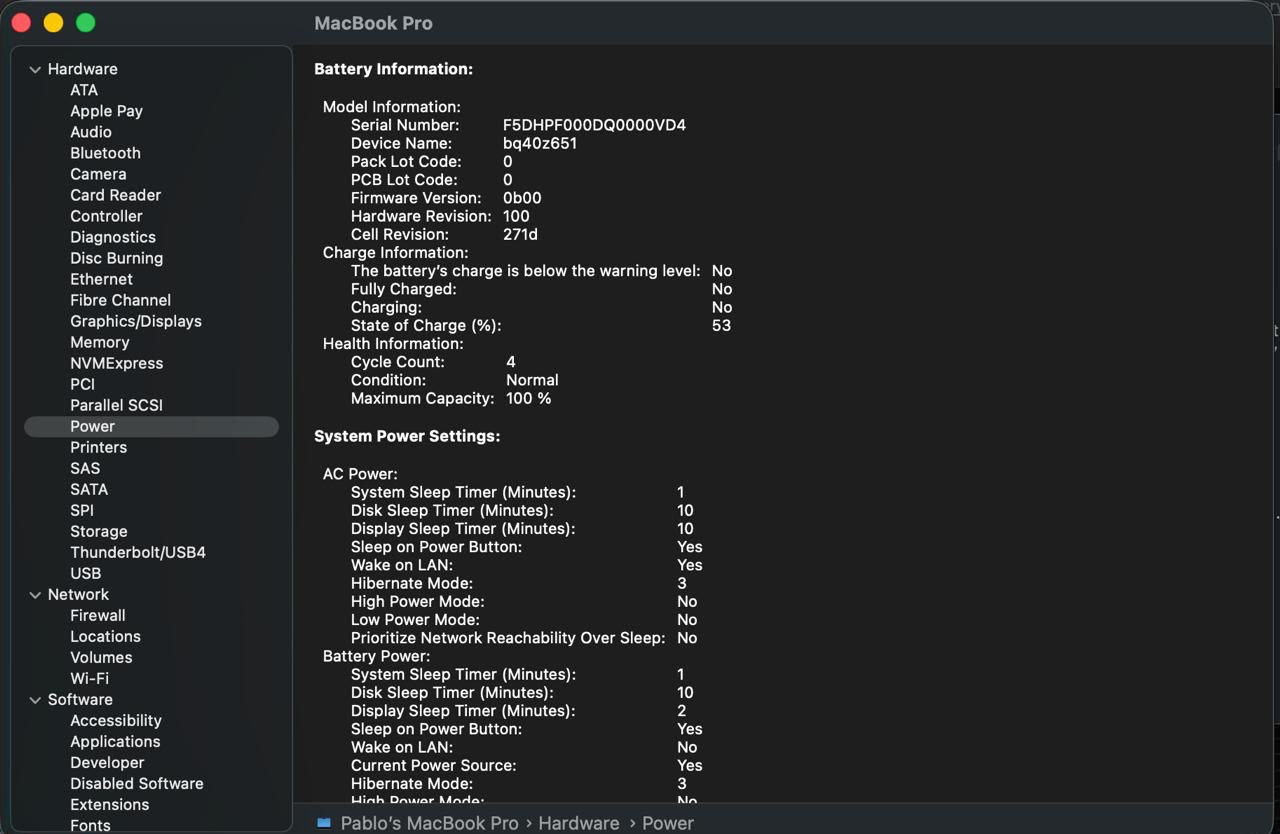Viewport: 1280px width, 834px height.
Task: Open Card Reader information
Action: click(x=115, y=195)
